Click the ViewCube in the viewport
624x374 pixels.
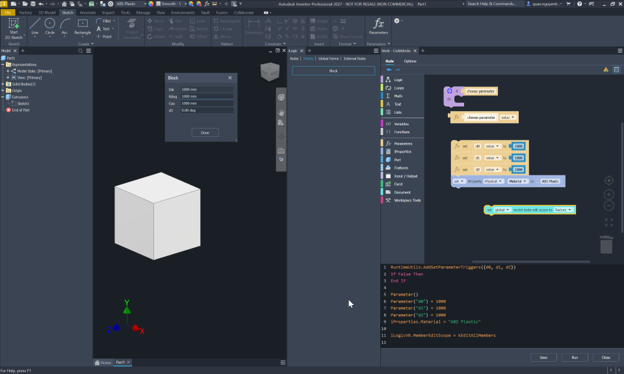point(270,72)
